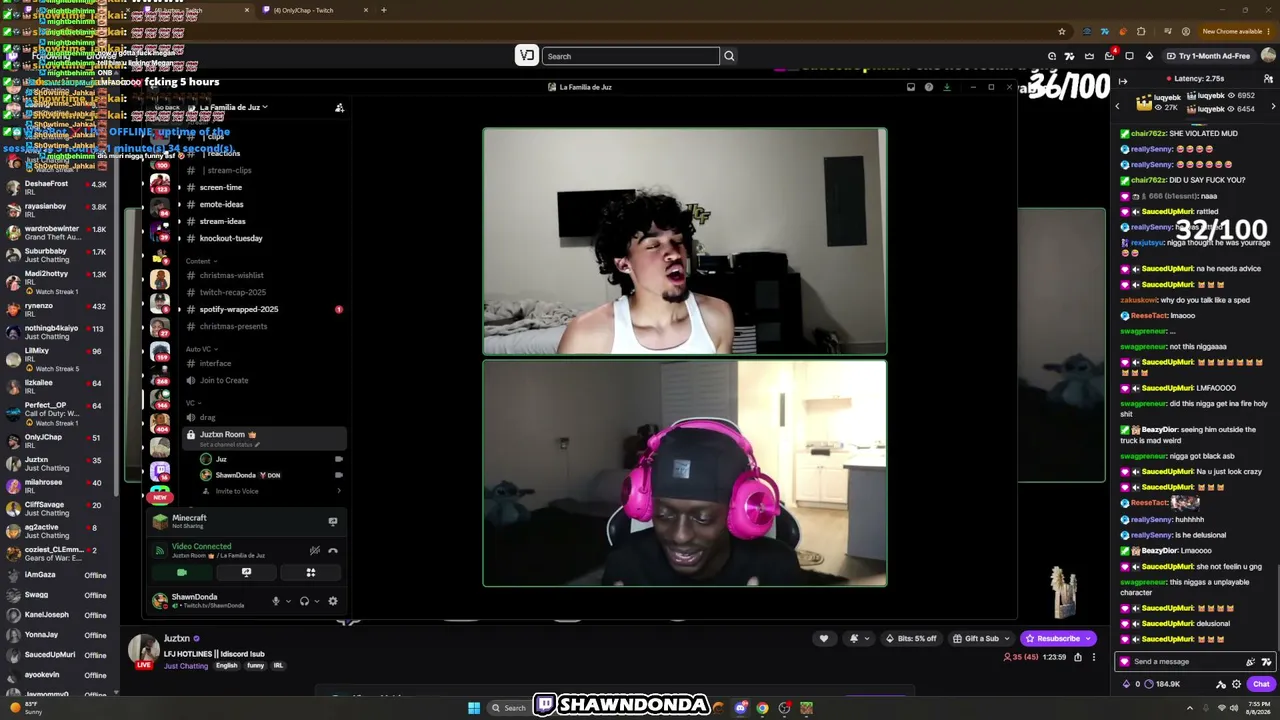Screen dimensions: 1280x720
Task: Deafen headphones in Discord user panel
Action: pos(304,601)
